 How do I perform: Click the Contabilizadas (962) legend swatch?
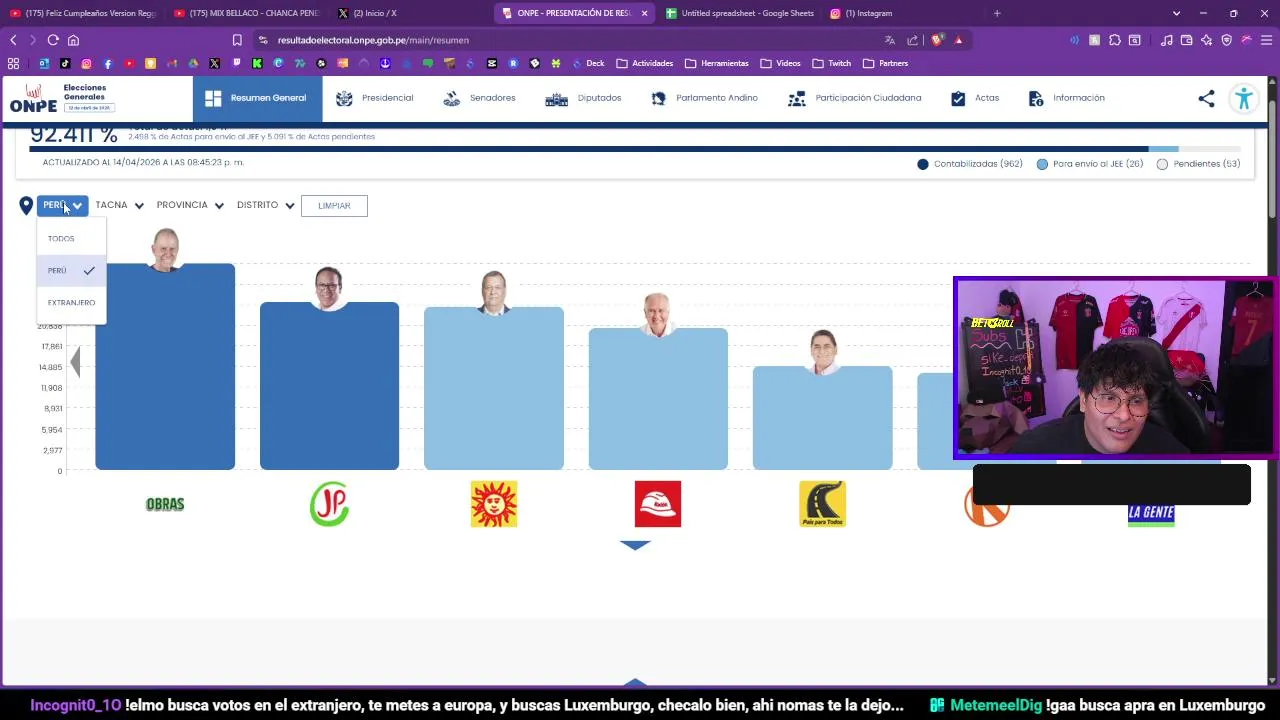pyautogui.click(x=923, y=164)
